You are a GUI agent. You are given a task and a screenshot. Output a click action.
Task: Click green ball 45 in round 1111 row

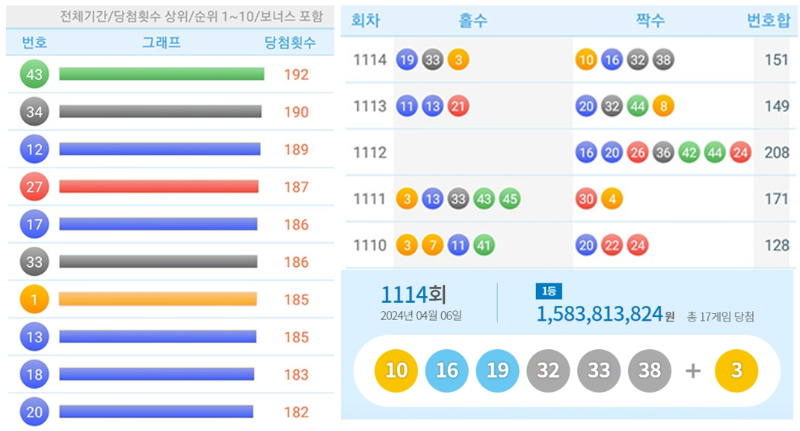click(510, 199)
